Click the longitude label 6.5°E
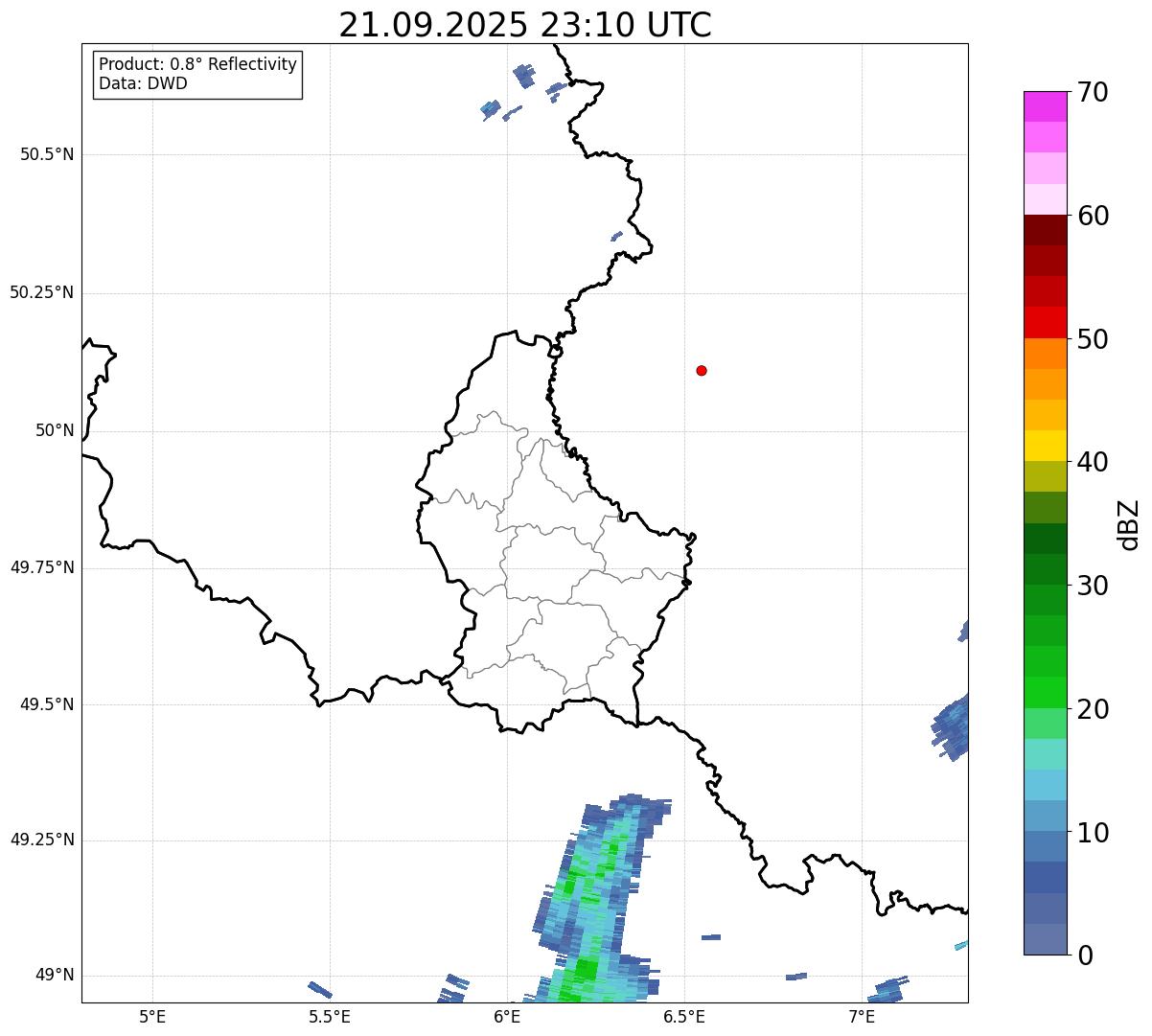 point(684,1017)
